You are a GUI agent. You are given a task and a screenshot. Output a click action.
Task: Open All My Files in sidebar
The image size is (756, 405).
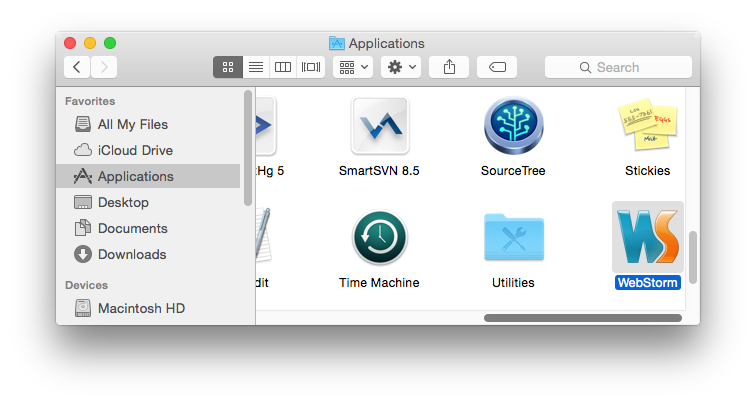148,124
